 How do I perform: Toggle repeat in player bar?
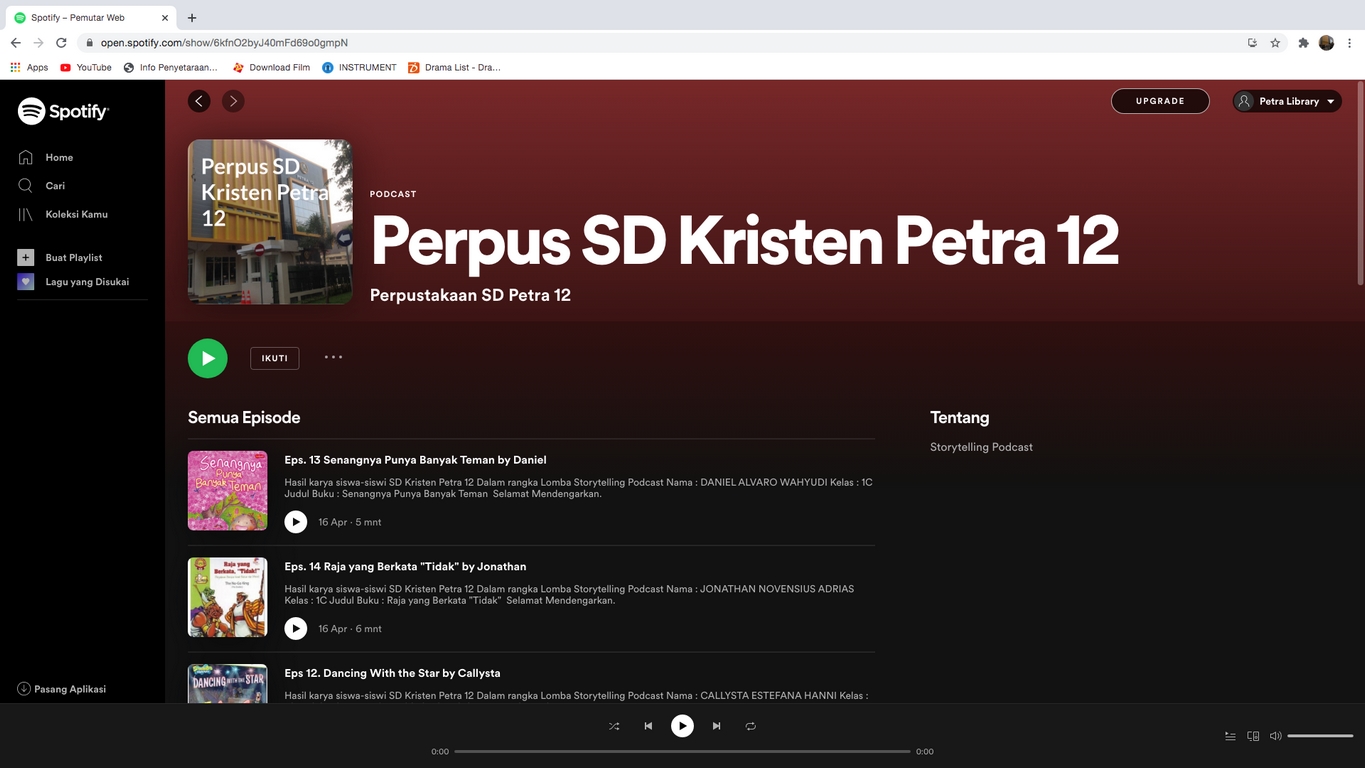click(750, 726)
